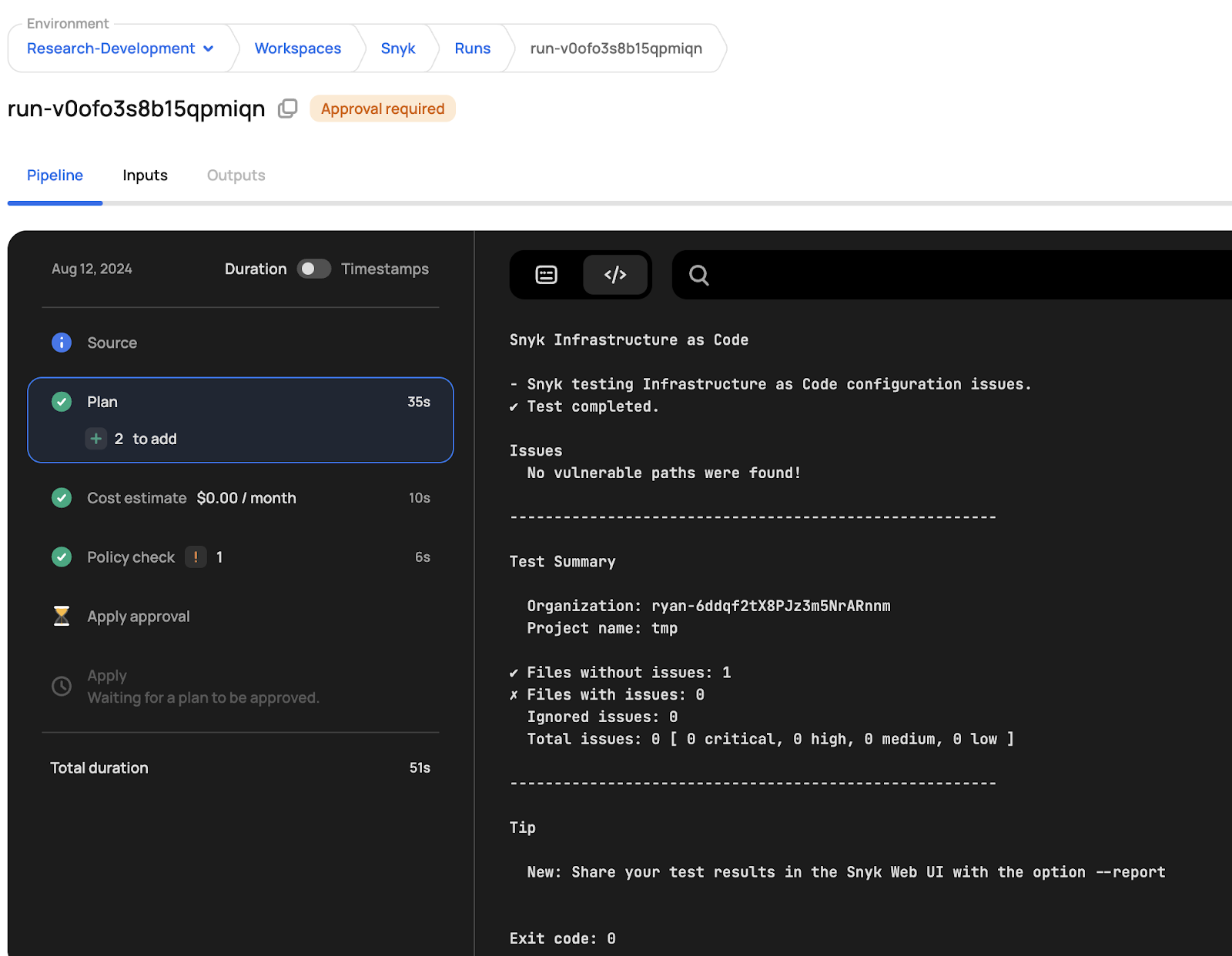This screenshot has height=956, width=1232.
Task: Select the Source pipeline step
Action: click(240, 343)
